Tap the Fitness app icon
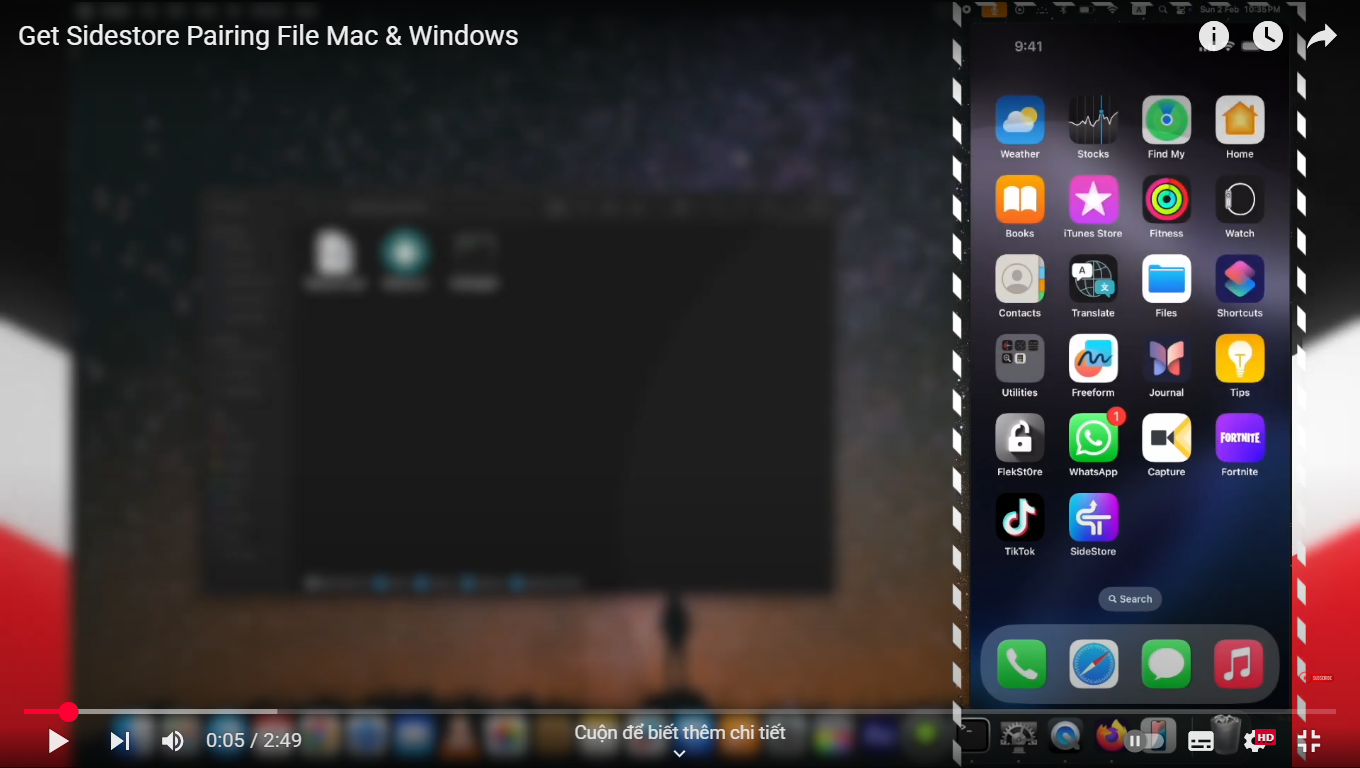The width and height of the screenshot is (1360, 768). coord(1166,199)
